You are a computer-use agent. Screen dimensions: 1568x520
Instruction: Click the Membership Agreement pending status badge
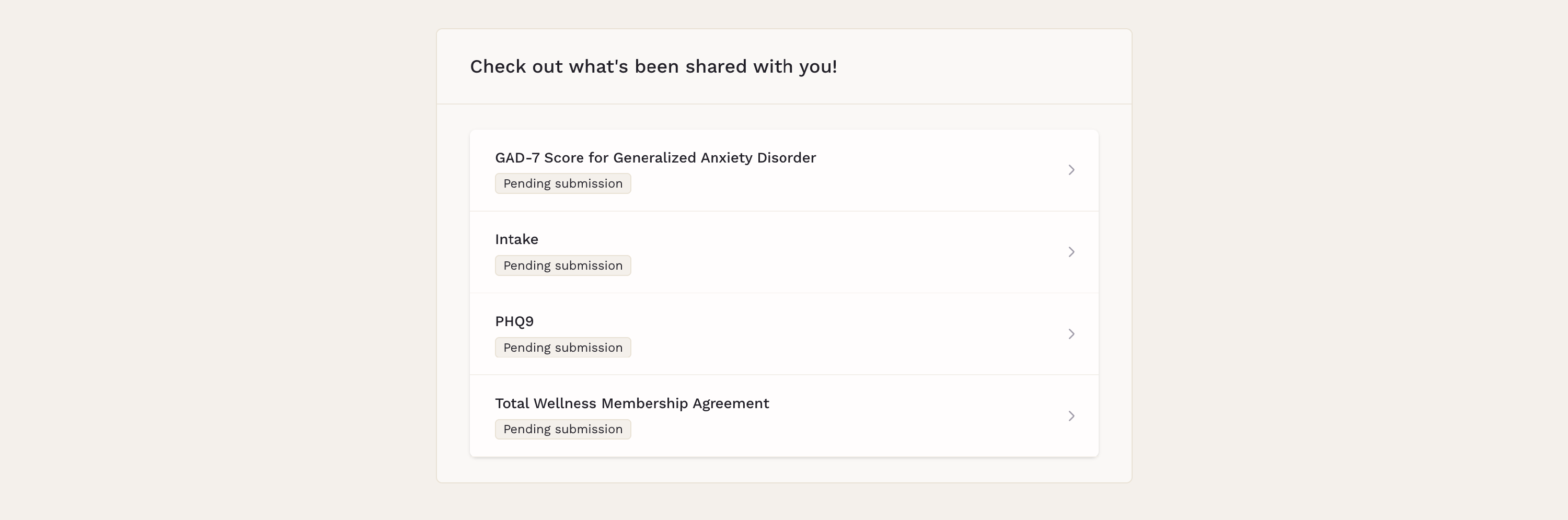[x=562, y=429]
